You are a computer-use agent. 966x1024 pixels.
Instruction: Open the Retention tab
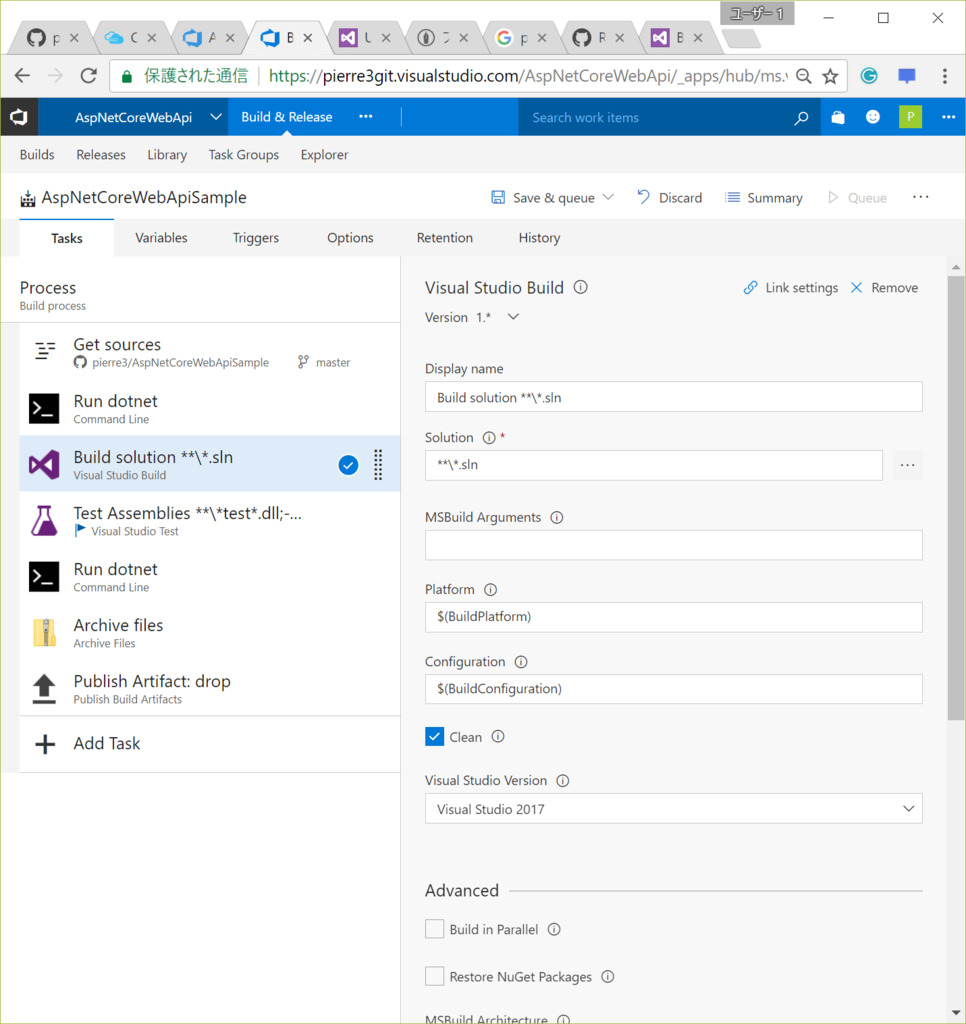point(445,238)
